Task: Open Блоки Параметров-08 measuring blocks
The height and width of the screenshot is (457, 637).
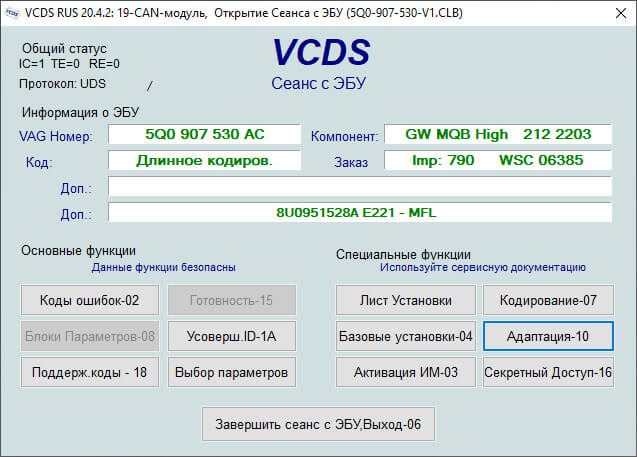Action: click(x=90, y=336)
